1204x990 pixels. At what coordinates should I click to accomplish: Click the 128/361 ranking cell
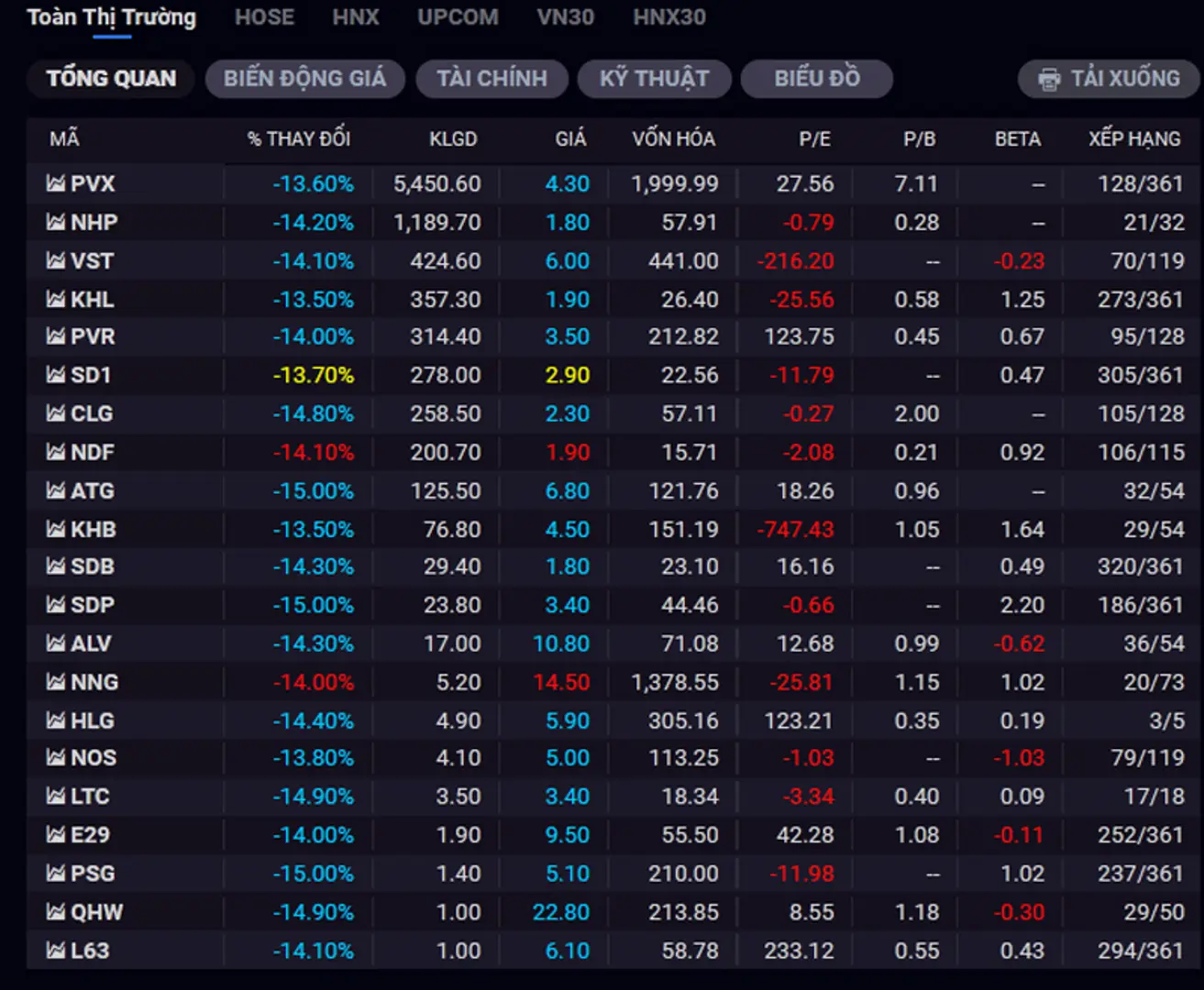pos(1141,184)
